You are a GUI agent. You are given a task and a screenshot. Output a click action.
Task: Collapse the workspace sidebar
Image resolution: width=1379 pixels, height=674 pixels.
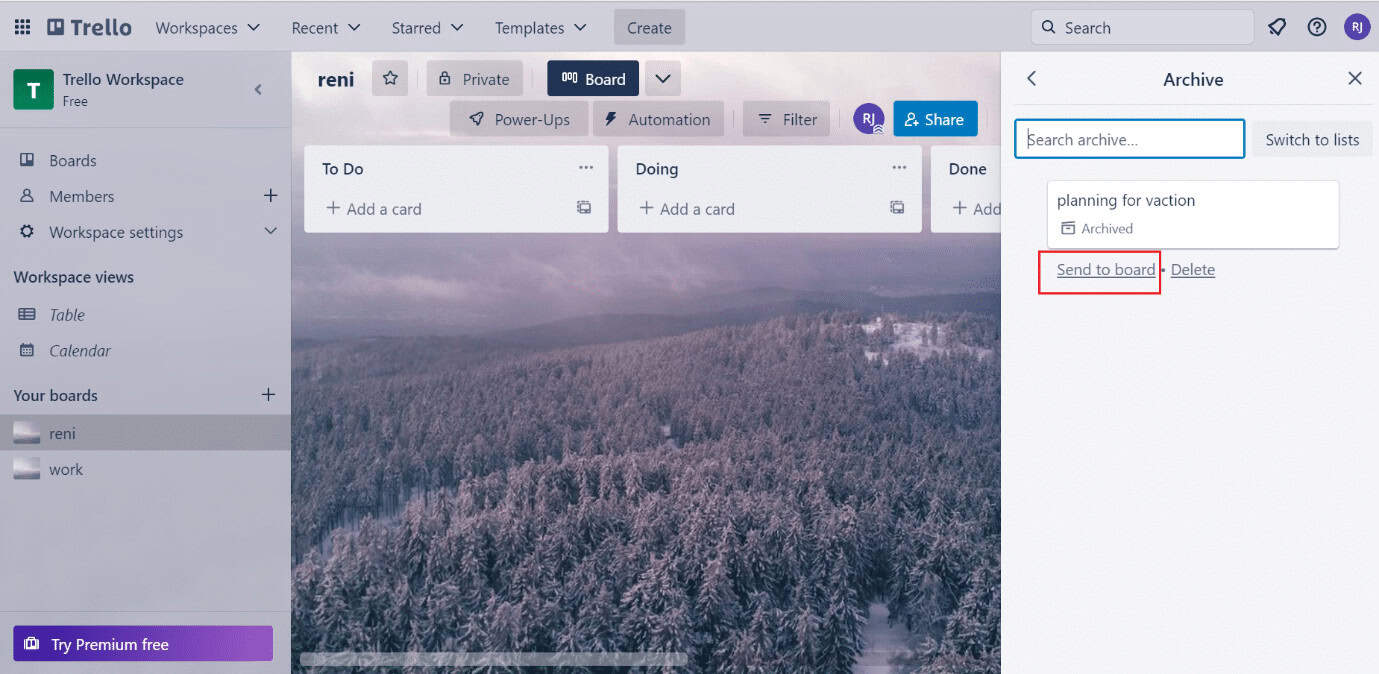[x=258, y=89]
